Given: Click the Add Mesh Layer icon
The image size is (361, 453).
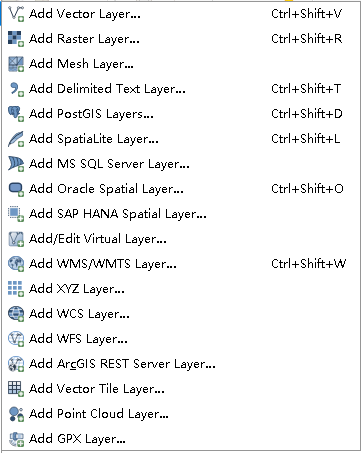Looking at the screenshot, I should (x=16, y=64).
